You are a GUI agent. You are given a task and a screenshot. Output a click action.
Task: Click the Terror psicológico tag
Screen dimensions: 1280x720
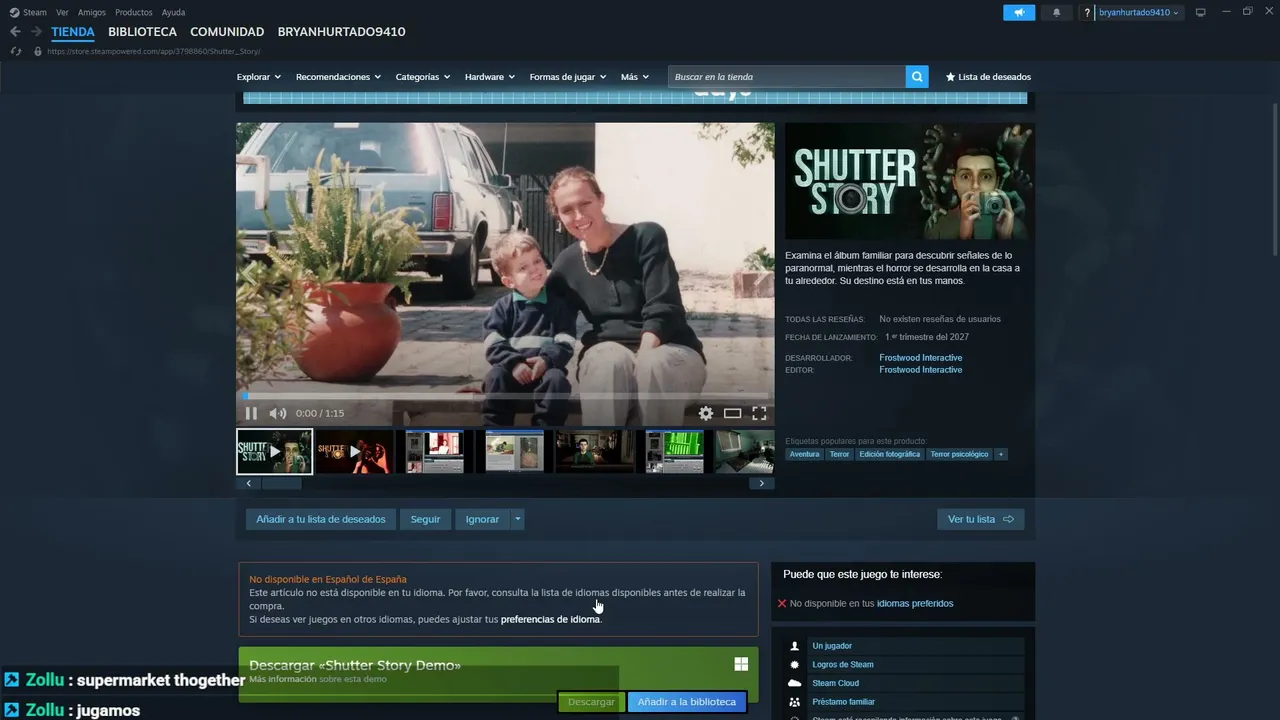point(959,454)
